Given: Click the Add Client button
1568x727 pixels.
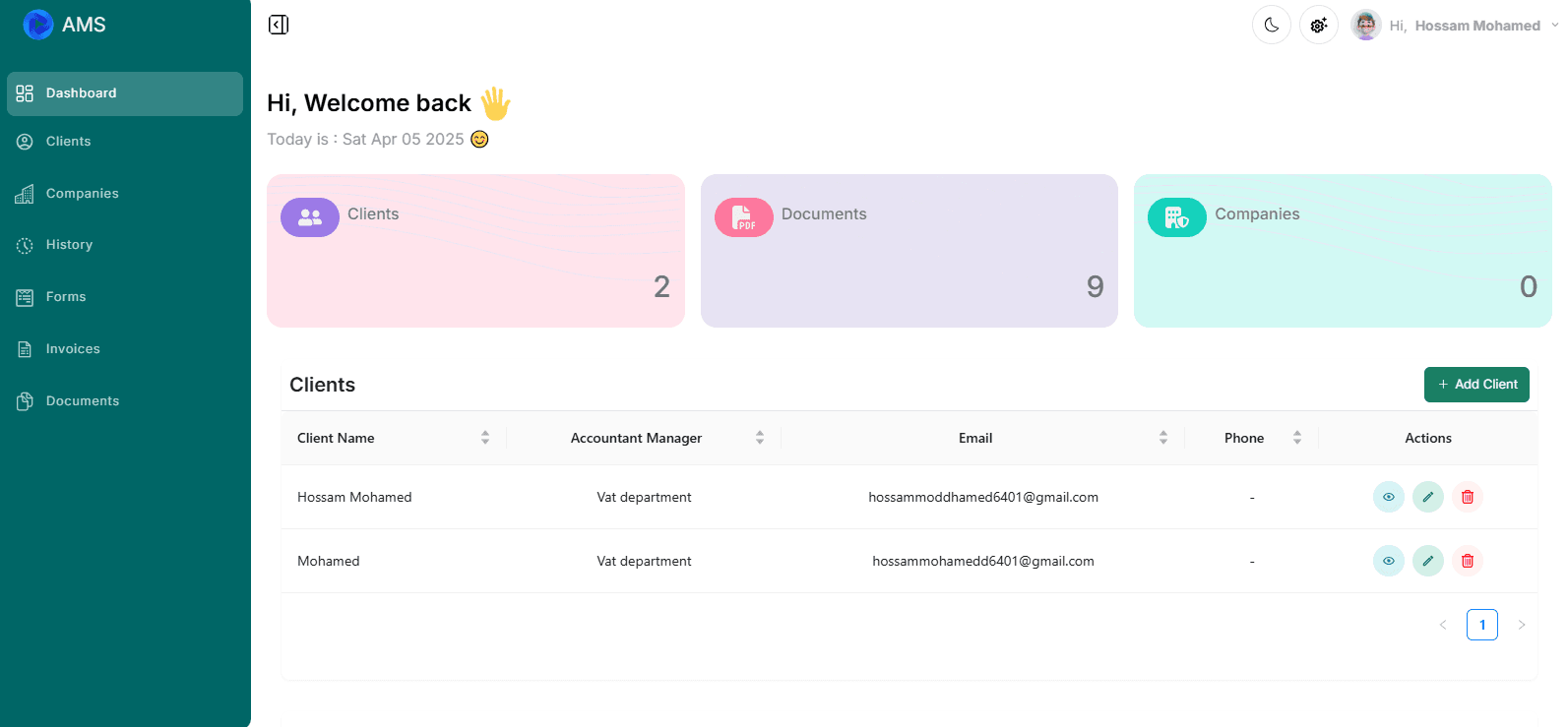Looking at the screenshot, I should [x=1476, y=385].
